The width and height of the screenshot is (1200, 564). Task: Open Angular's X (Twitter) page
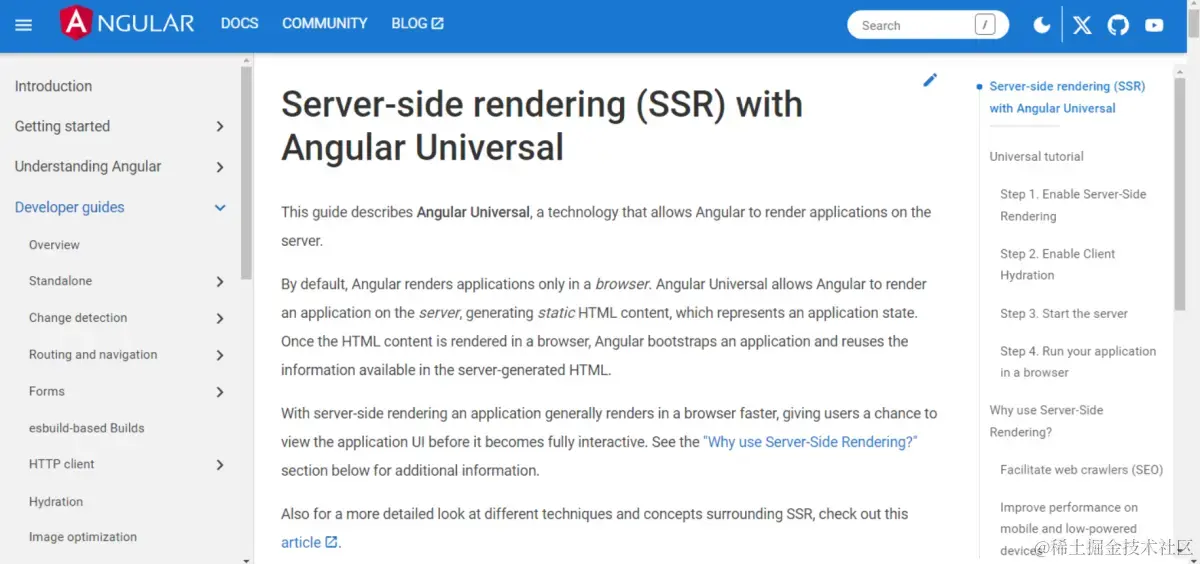[x=1082, y=25]
